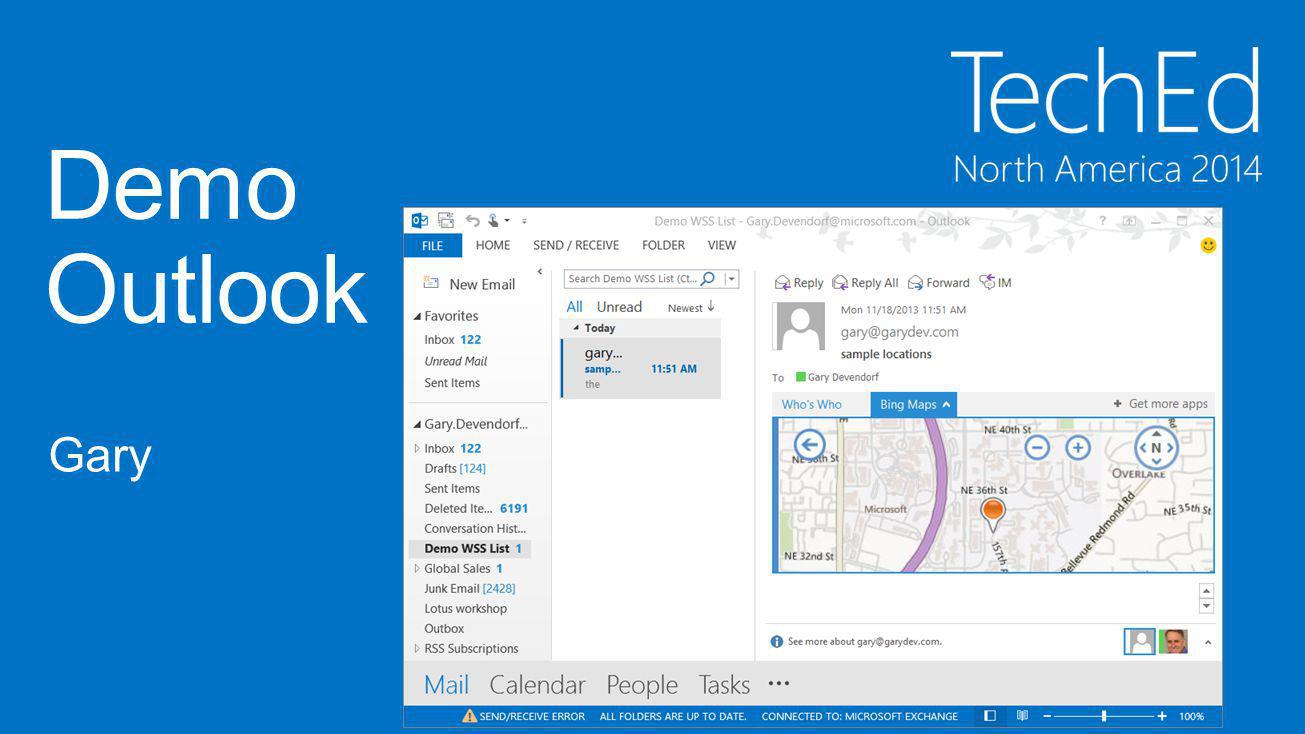Select the generic contact silhouette in the people pane
This screenshot has width=1305, height=734.
tap(1139, 641)
